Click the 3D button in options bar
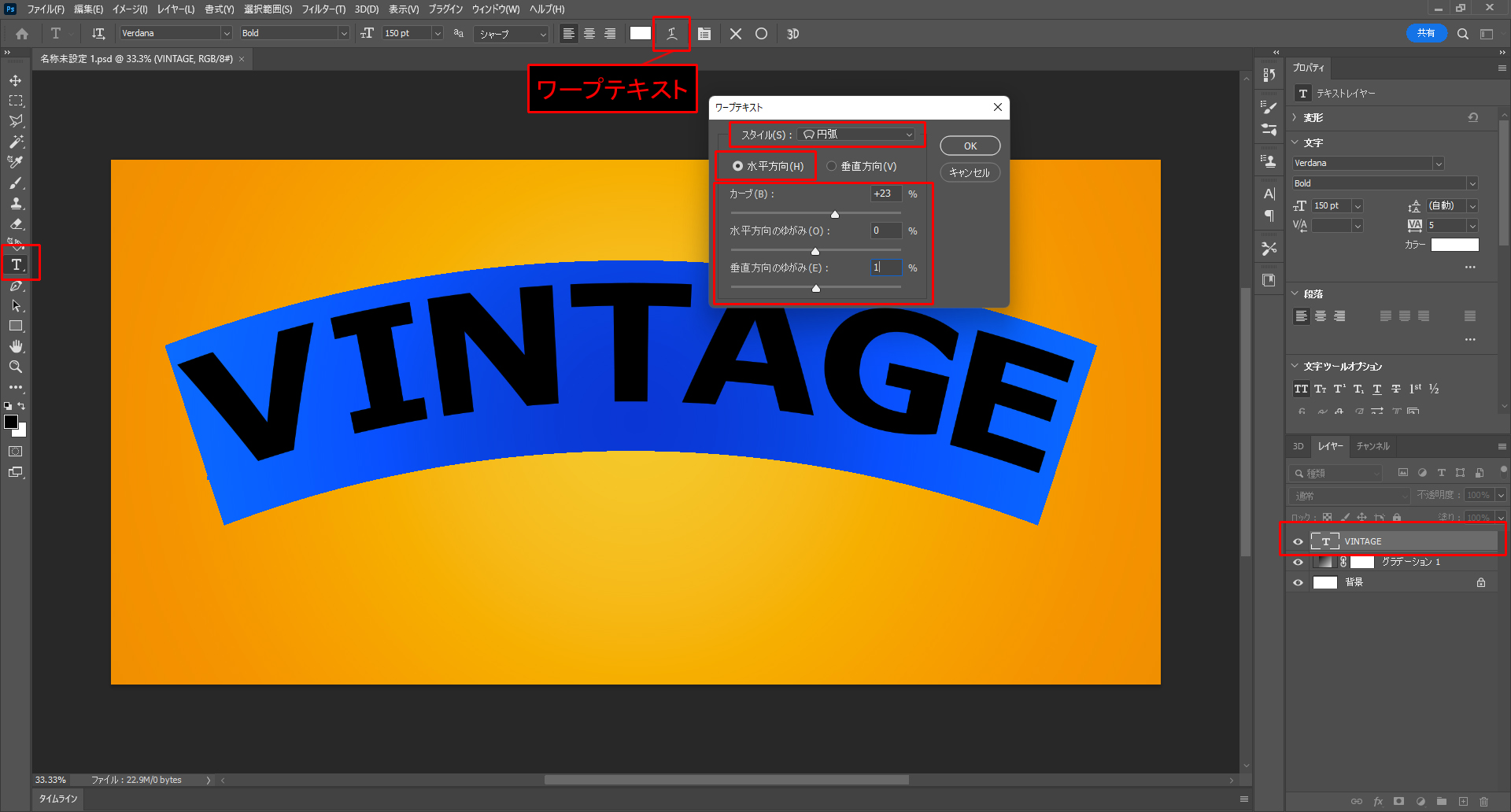The width and height of the screenshot is (1511, 812). tap(792, 34)
